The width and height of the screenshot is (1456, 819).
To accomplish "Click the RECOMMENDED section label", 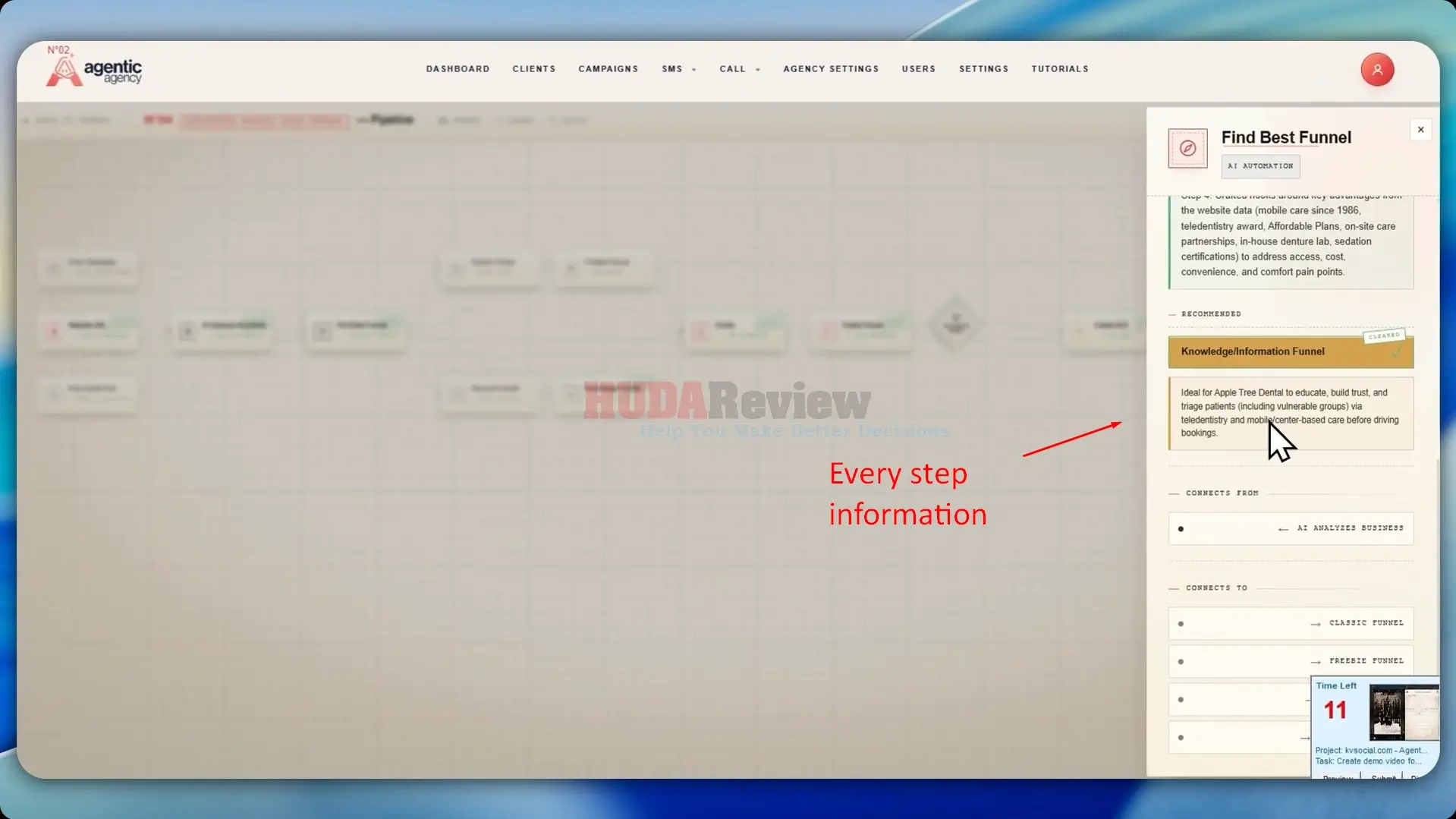I will click(x=1211, y=314).
